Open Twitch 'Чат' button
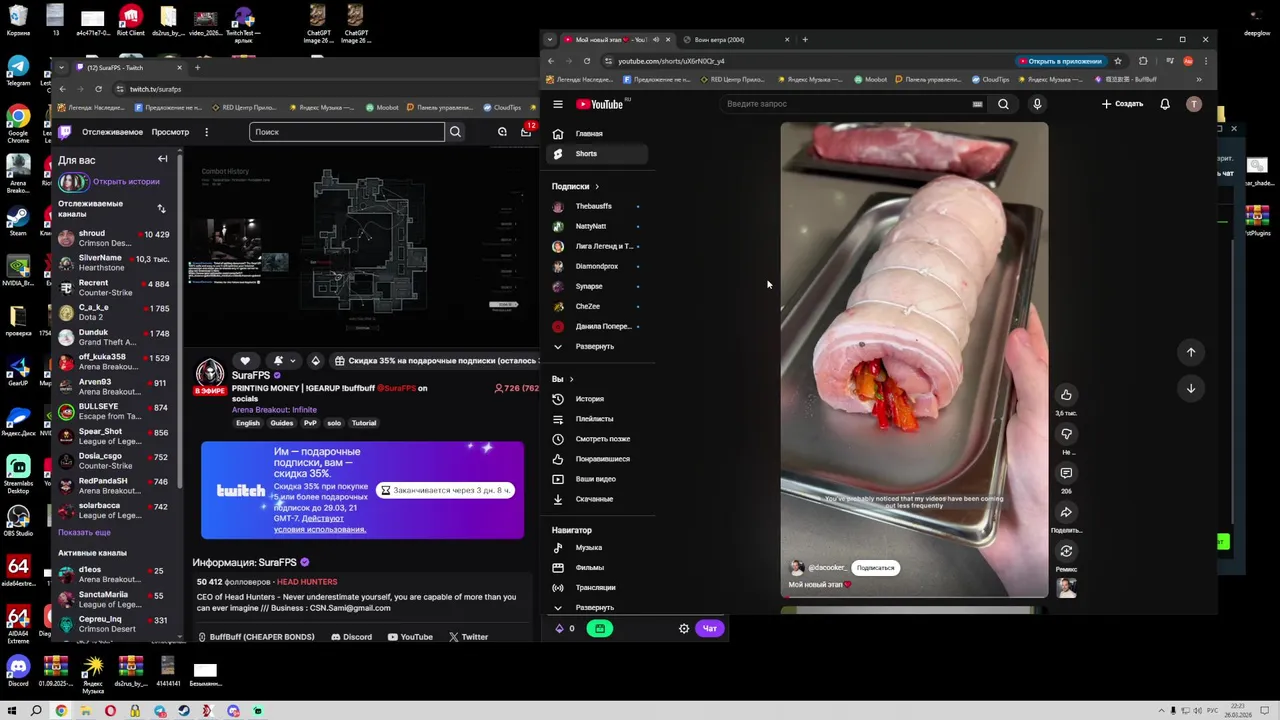This screenshot has height=720, width=1280. (710, 629)
